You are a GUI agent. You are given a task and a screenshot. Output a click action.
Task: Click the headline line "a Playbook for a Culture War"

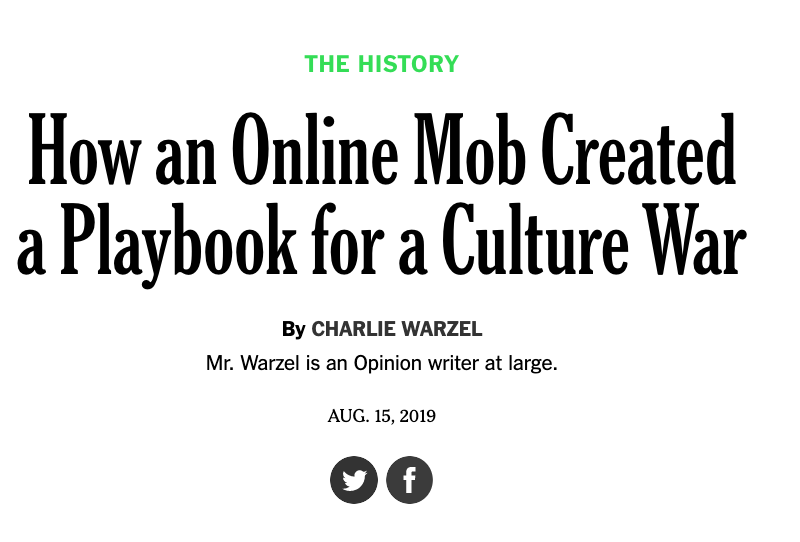pyautogui.click(x=382, y=240)
